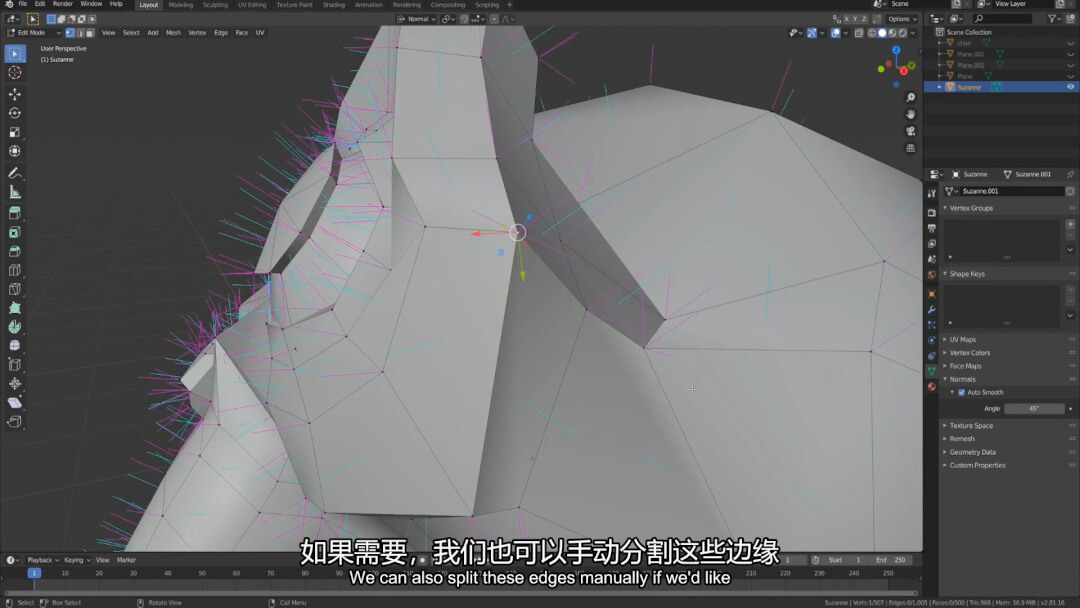
Task: Select the Smooth vertices tool
Action: click(14, 346)
